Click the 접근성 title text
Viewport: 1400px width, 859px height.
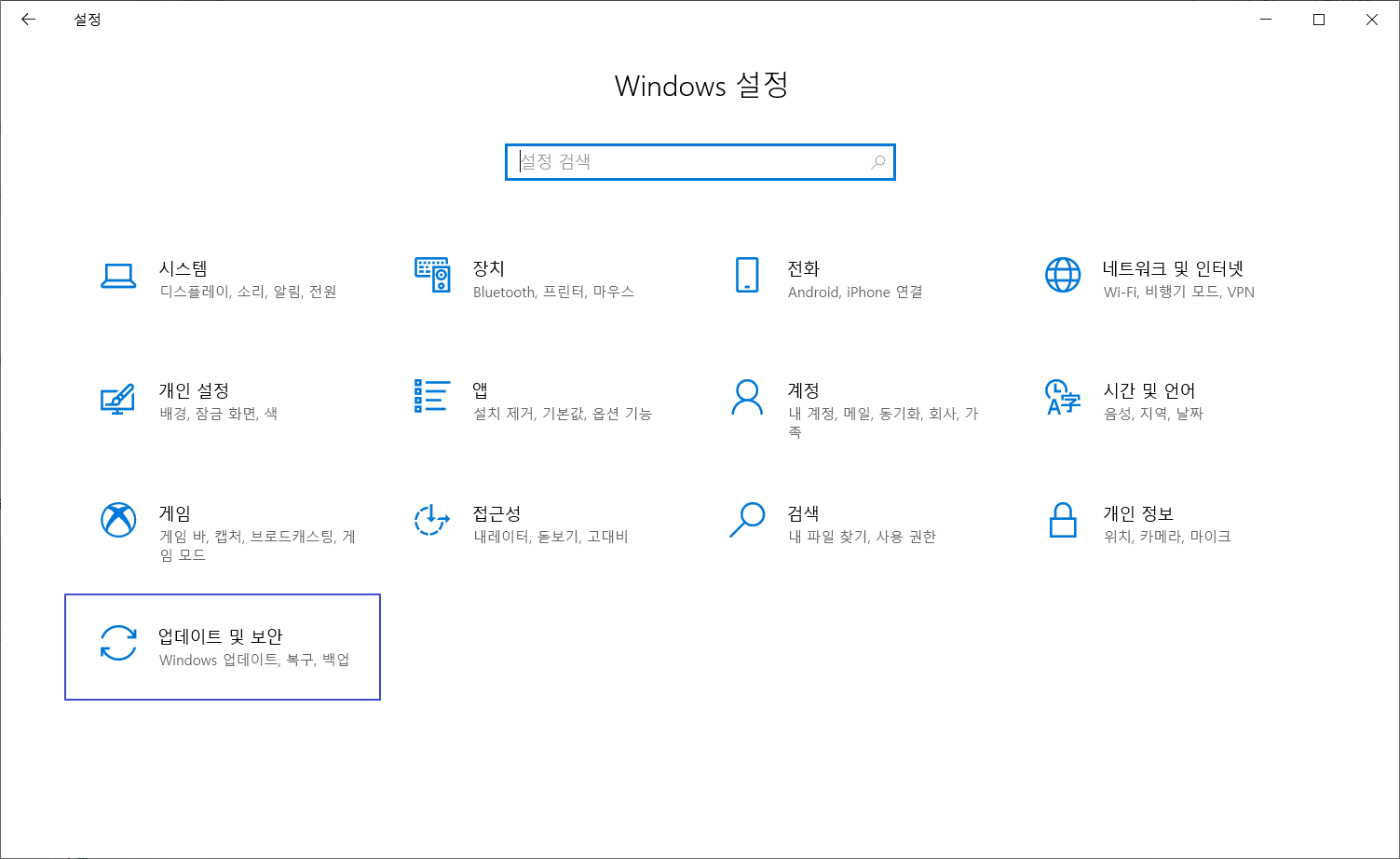coord(496,513)
